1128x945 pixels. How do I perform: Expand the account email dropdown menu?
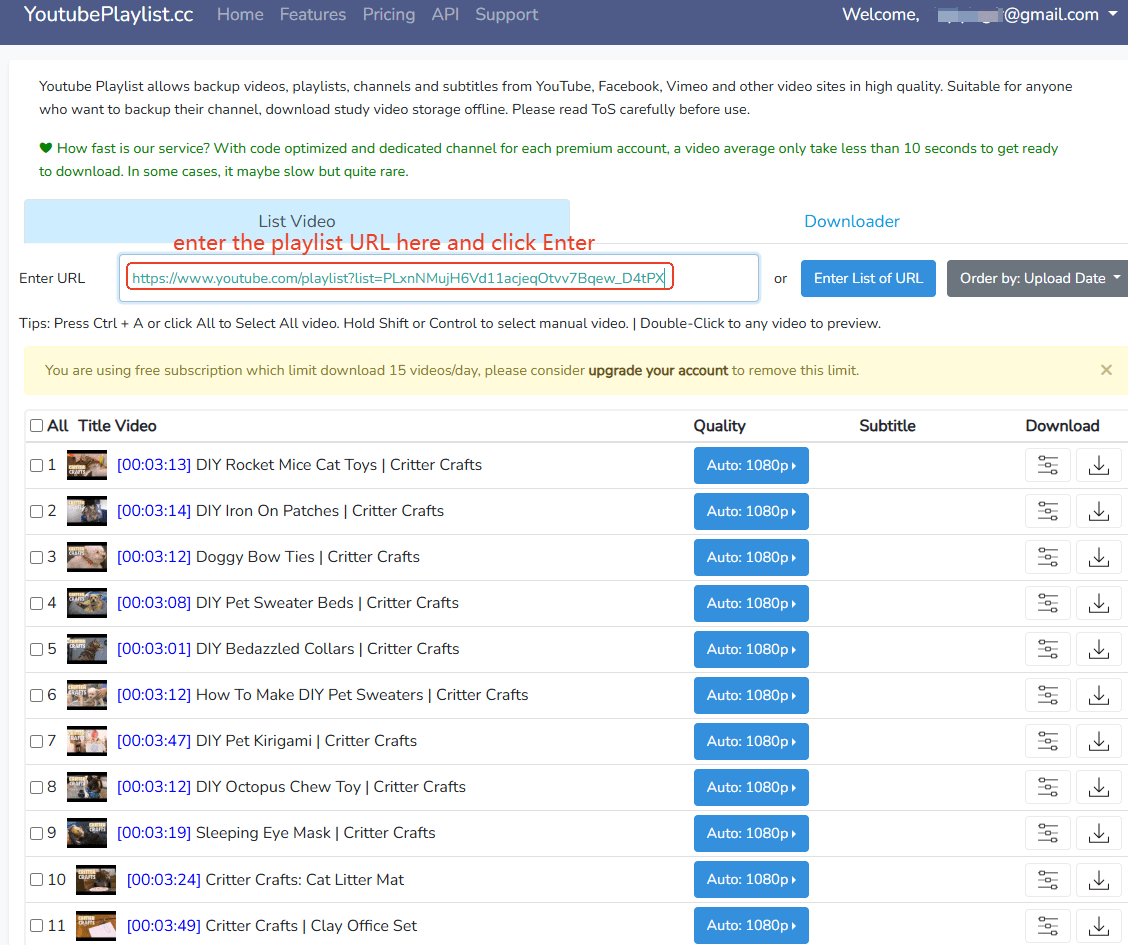(x=1111, y=15)
